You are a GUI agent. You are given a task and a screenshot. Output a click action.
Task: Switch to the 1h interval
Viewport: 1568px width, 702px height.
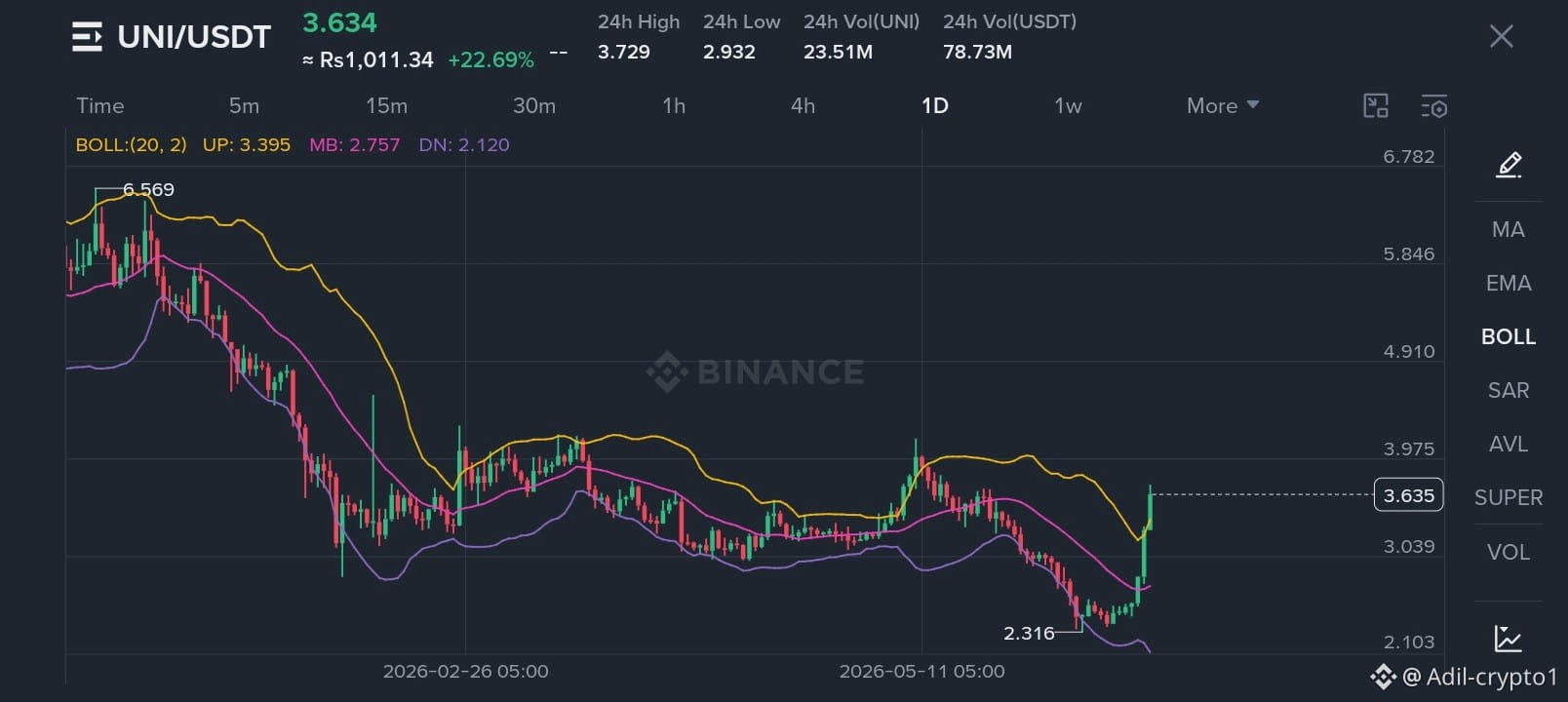(674, 105)
